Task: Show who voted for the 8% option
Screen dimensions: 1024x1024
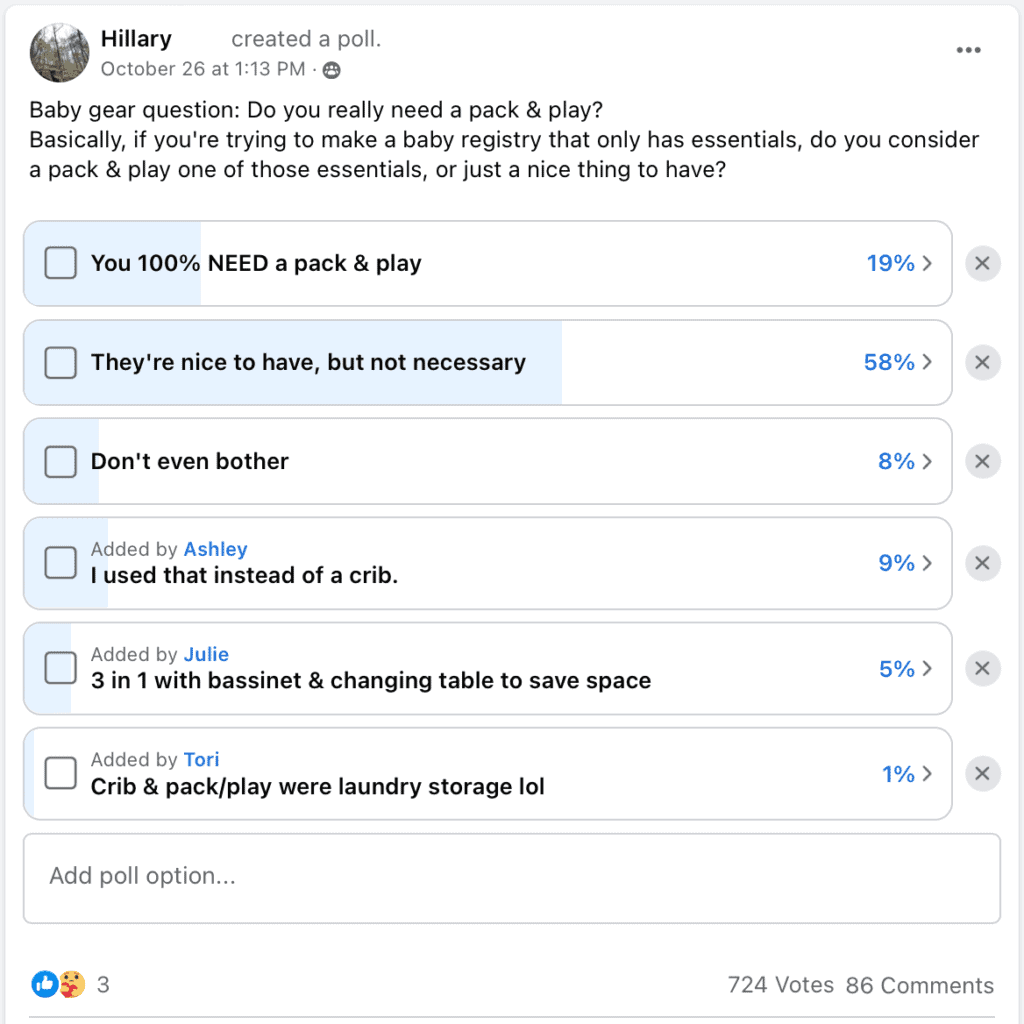Action: [x=905, y=462]
